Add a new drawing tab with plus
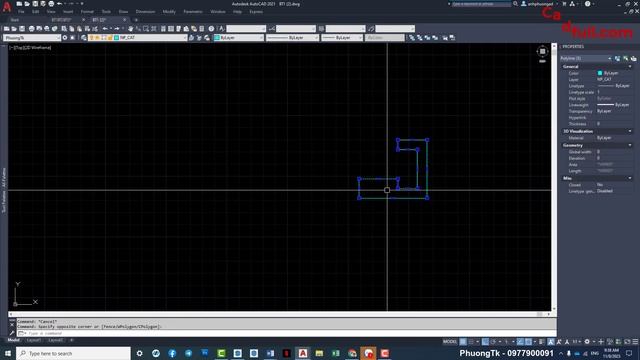Image resolution: width=640 pixels, height=360 pixels. coord(136,20)
